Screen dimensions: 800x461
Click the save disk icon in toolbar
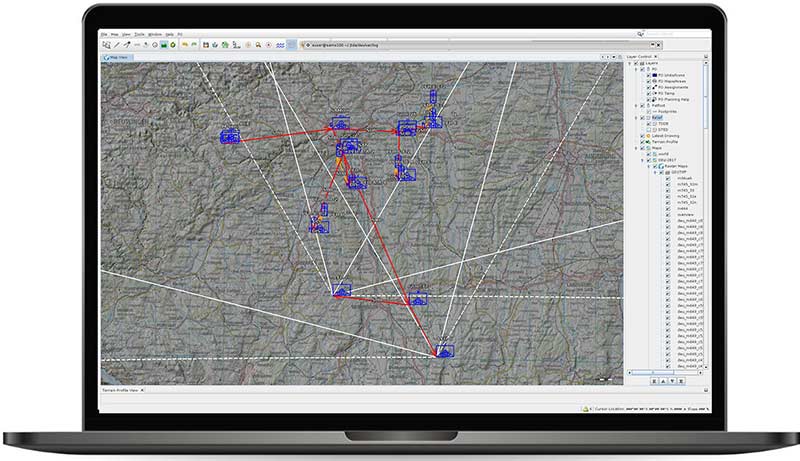coord(205,45)
